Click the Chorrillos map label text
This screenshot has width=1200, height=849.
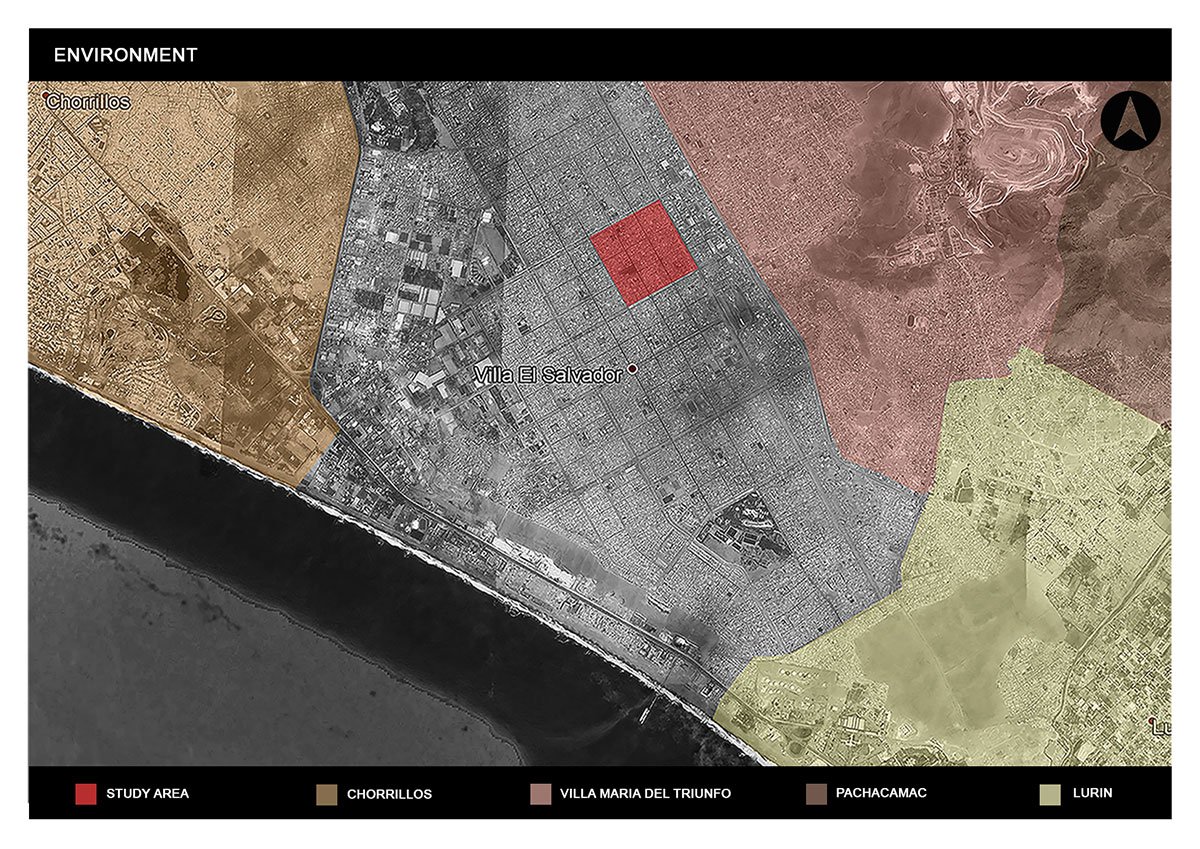coord(92,102)
